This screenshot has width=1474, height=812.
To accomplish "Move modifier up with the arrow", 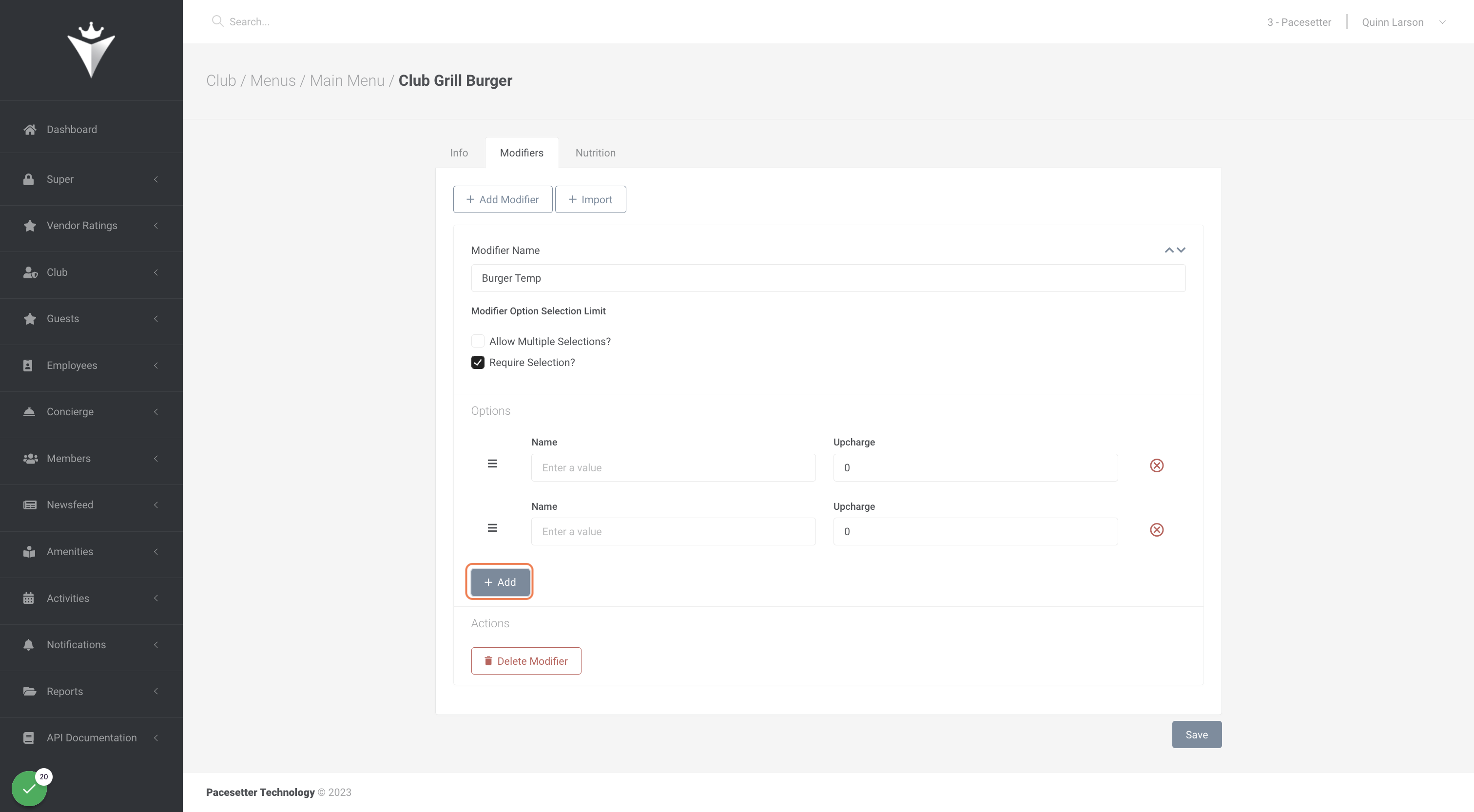I will (1169, 250).
